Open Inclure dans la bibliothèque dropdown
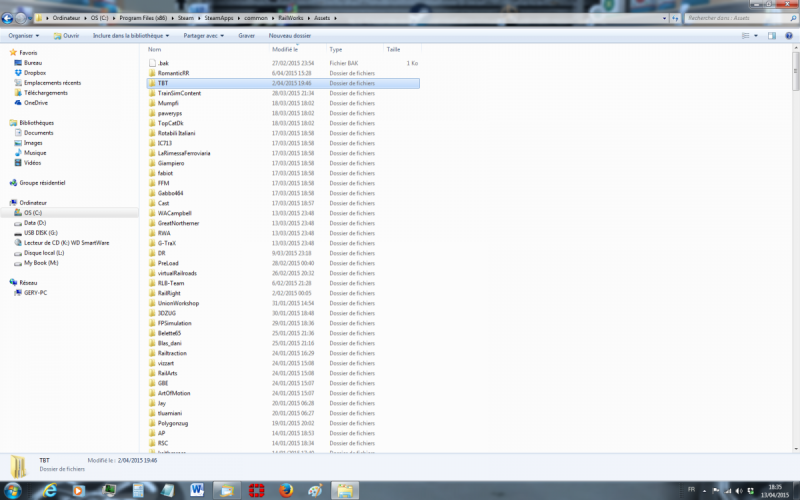800x500 pixels. [x=131, y=36]
